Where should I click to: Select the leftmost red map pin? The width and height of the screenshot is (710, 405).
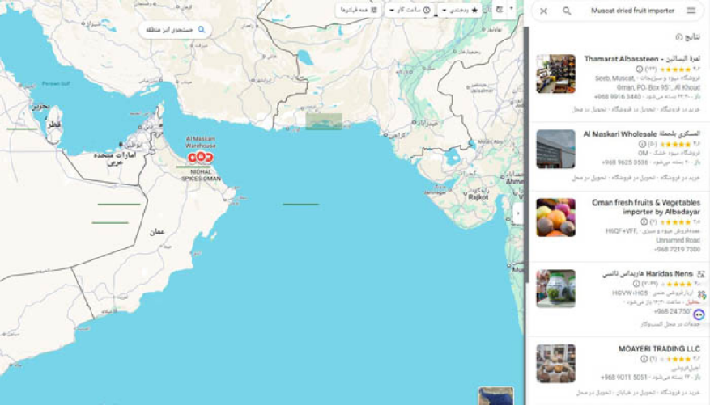pos(192,157)
